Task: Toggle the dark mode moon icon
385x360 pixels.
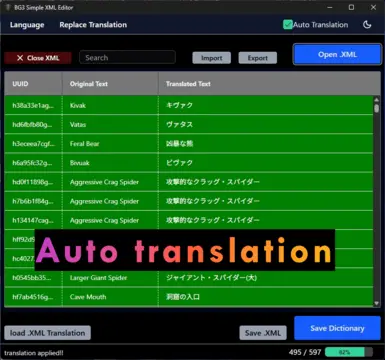Action: tap(367, 25)
